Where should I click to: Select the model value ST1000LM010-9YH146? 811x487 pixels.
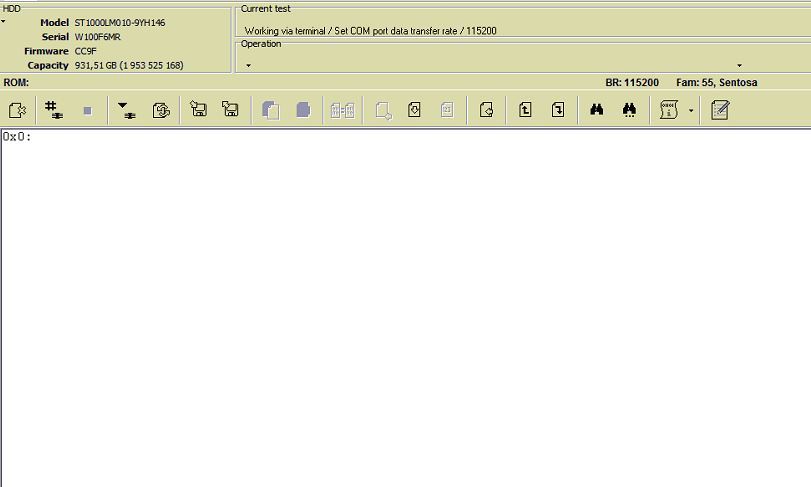[x=120, y=23]
